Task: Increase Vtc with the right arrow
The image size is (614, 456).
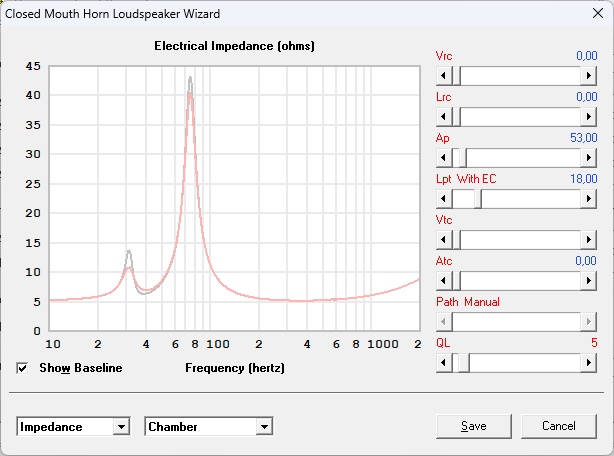Action: (x=588, y=240)
